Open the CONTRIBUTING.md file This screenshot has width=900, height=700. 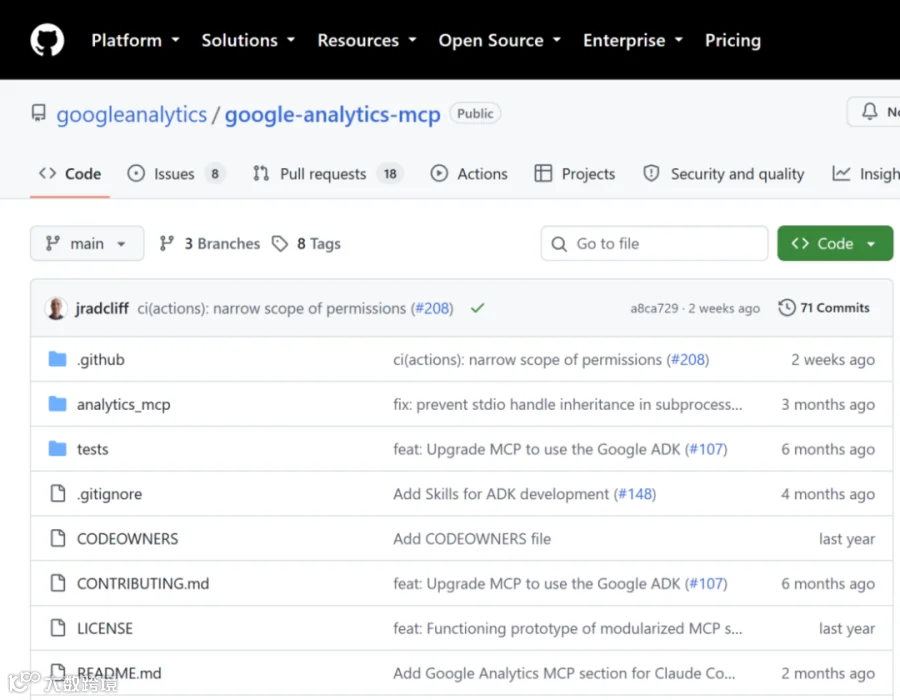[x=143, y=584]
